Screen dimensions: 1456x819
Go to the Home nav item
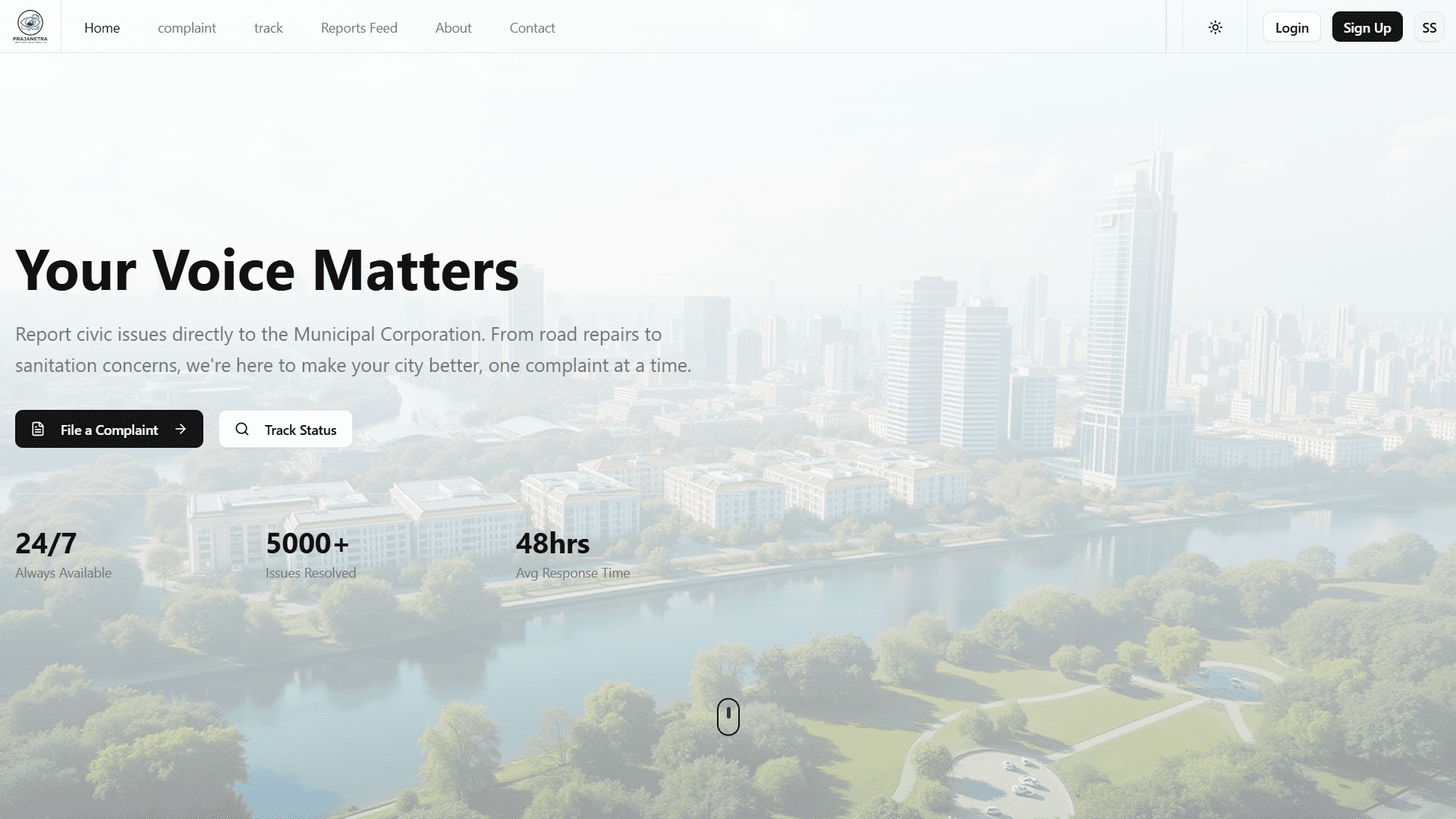point(102,27)
